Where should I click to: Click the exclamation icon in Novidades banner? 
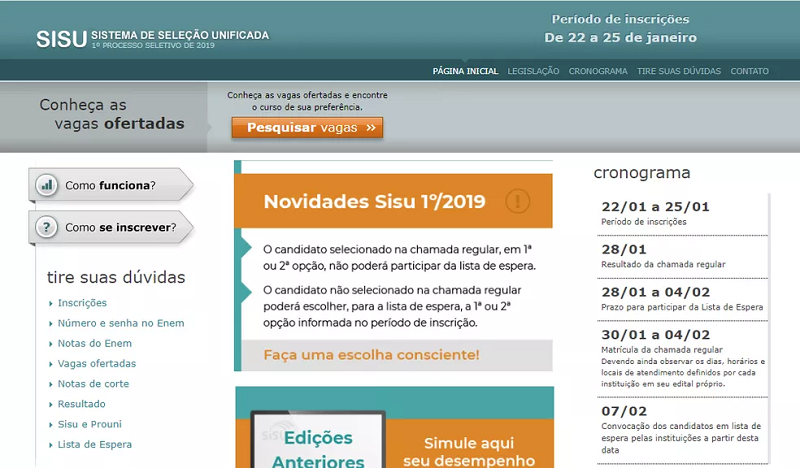click(x=517, y=201)
